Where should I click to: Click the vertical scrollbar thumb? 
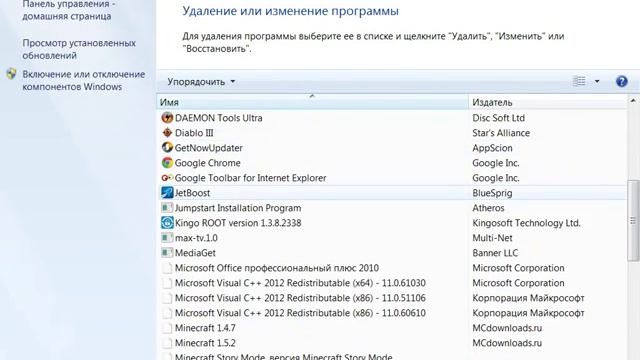pyautogui.click(x=633, y=220)
